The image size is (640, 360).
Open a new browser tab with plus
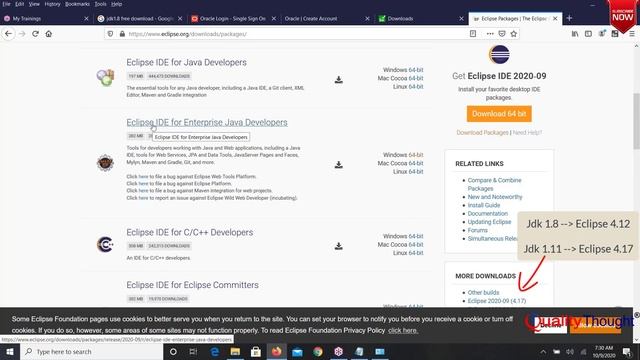point(569,18)
